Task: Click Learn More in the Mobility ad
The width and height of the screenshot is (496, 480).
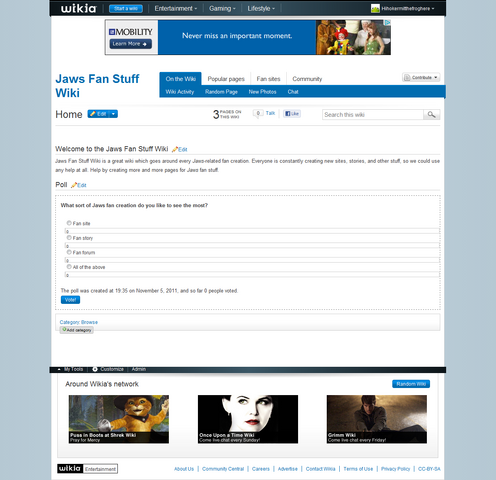Action: [x=130, y=44]
